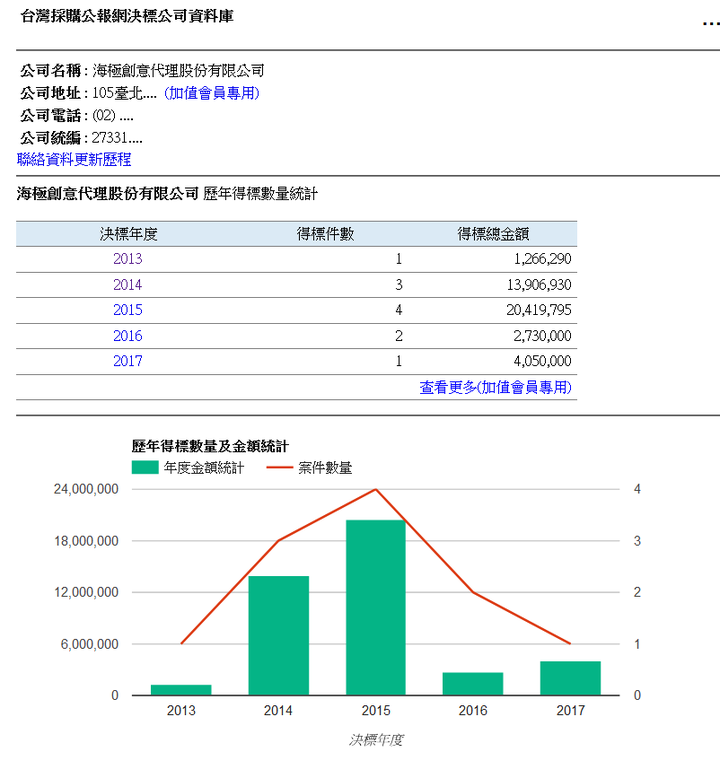720x778 pixels.
Task: Click the 18,000,000 axis label
Action: (x=86, y=541)
